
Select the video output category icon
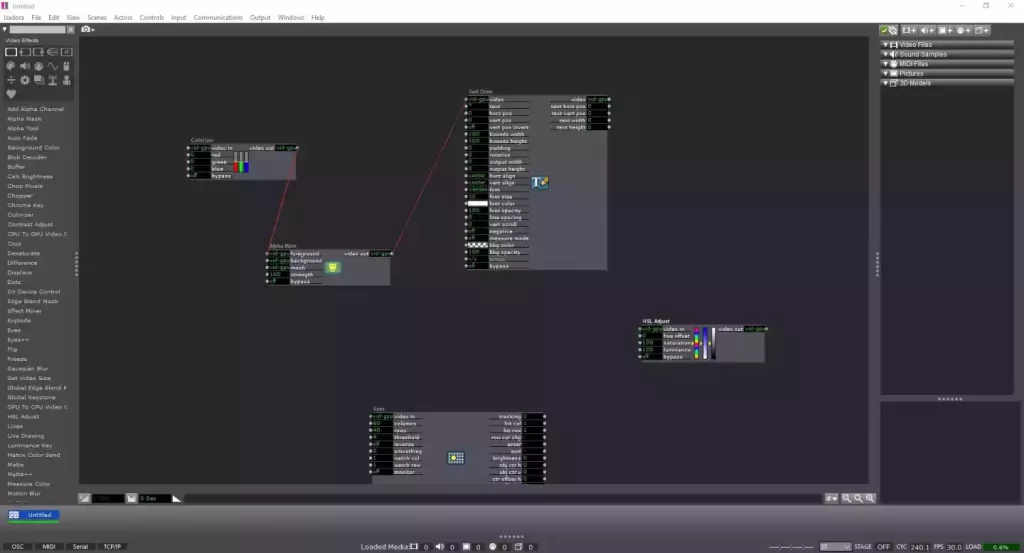click(39, 52)
